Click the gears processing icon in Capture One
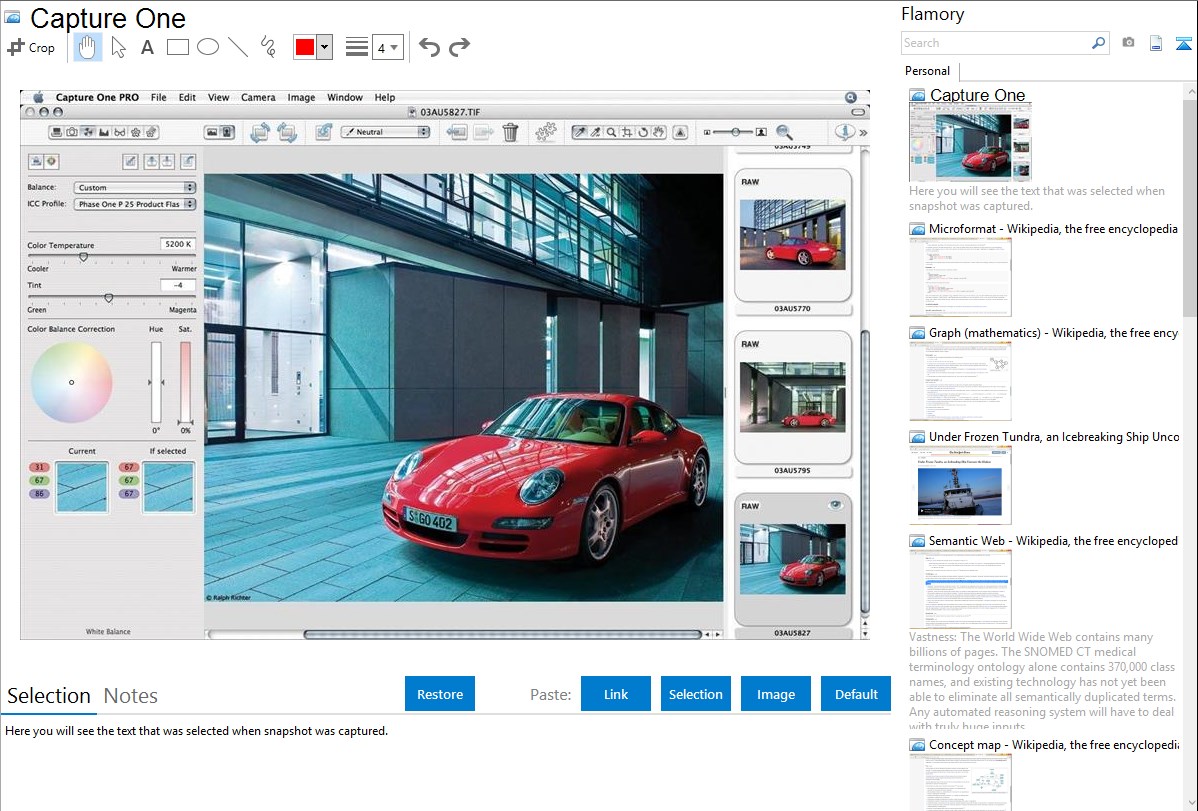1198x811 pixels. [546, 132]
